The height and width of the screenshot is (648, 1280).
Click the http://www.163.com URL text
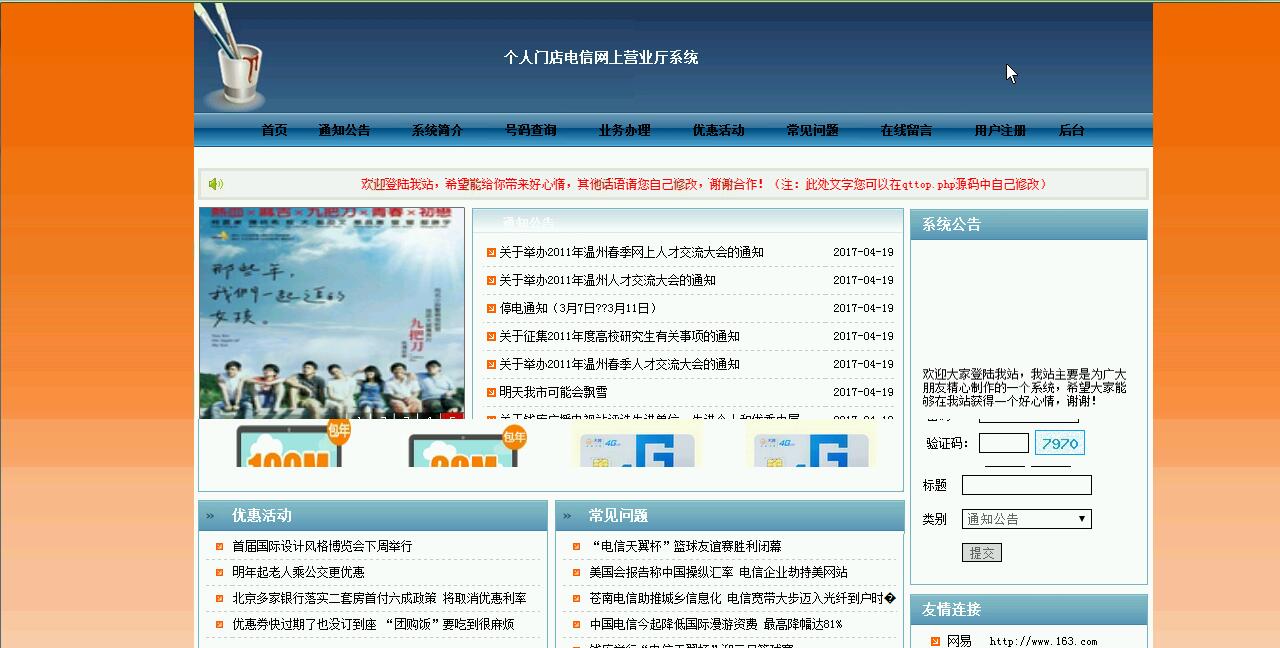coord(1043,642)
